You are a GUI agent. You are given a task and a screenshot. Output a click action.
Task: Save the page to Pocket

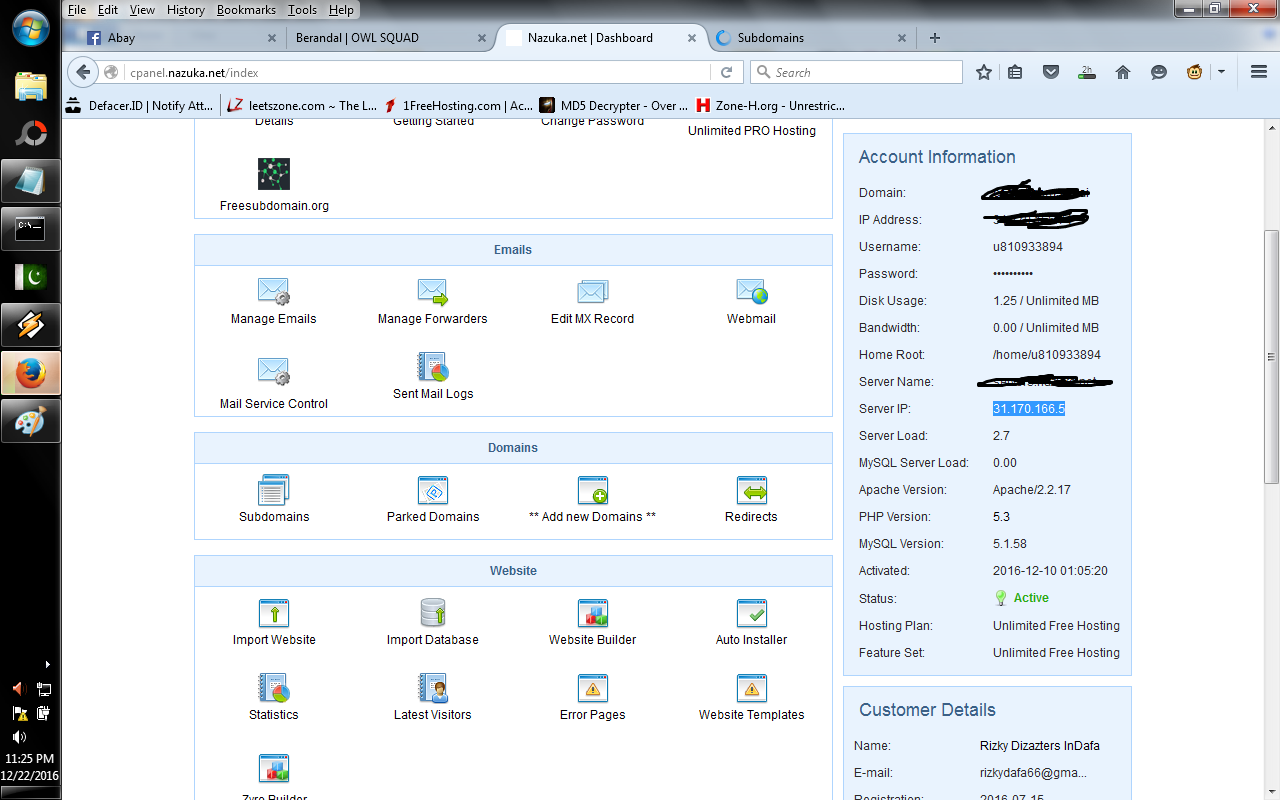(1050, 72)
